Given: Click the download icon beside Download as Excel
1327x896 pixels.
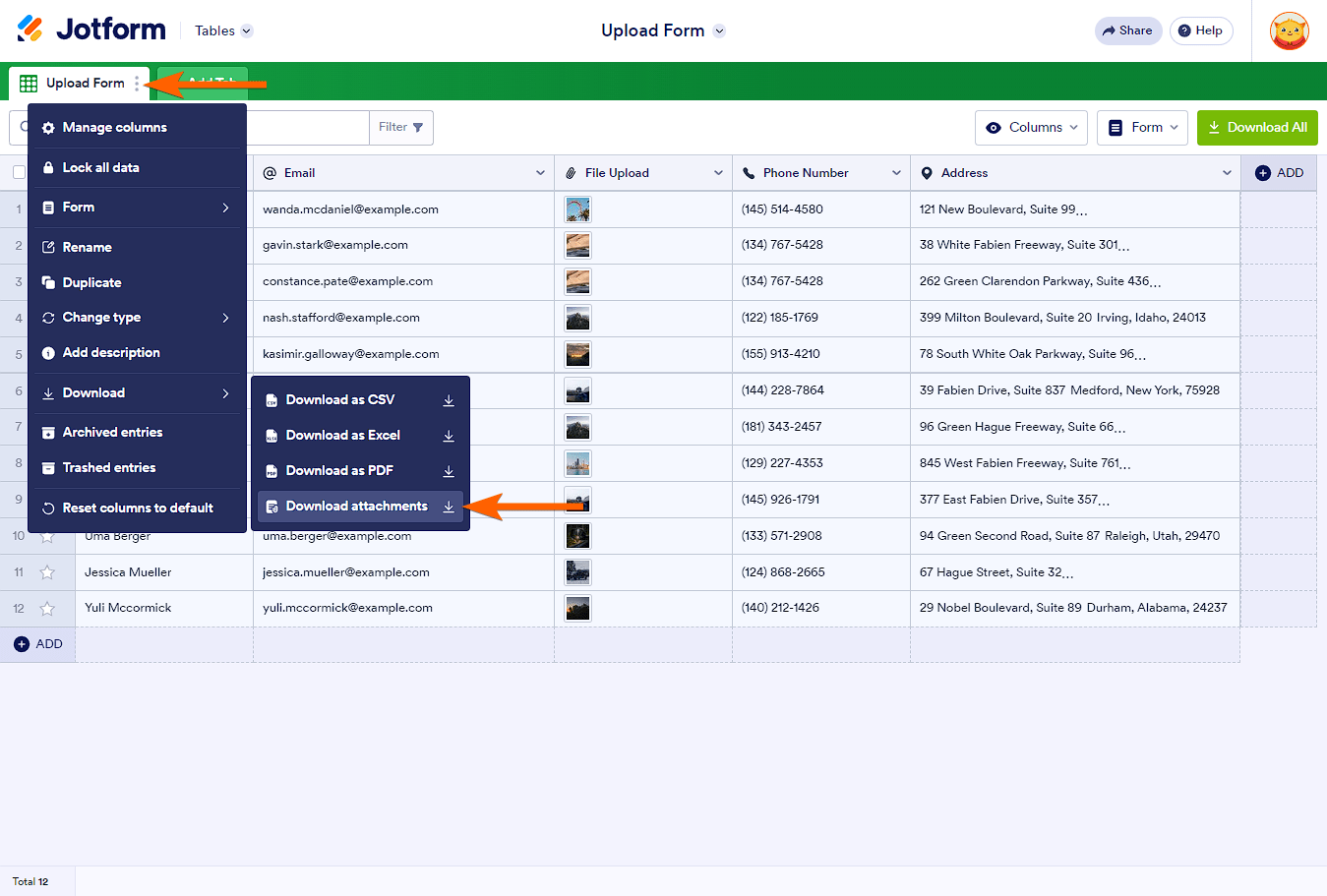Looking at the screenshot, I should (449, 436).
